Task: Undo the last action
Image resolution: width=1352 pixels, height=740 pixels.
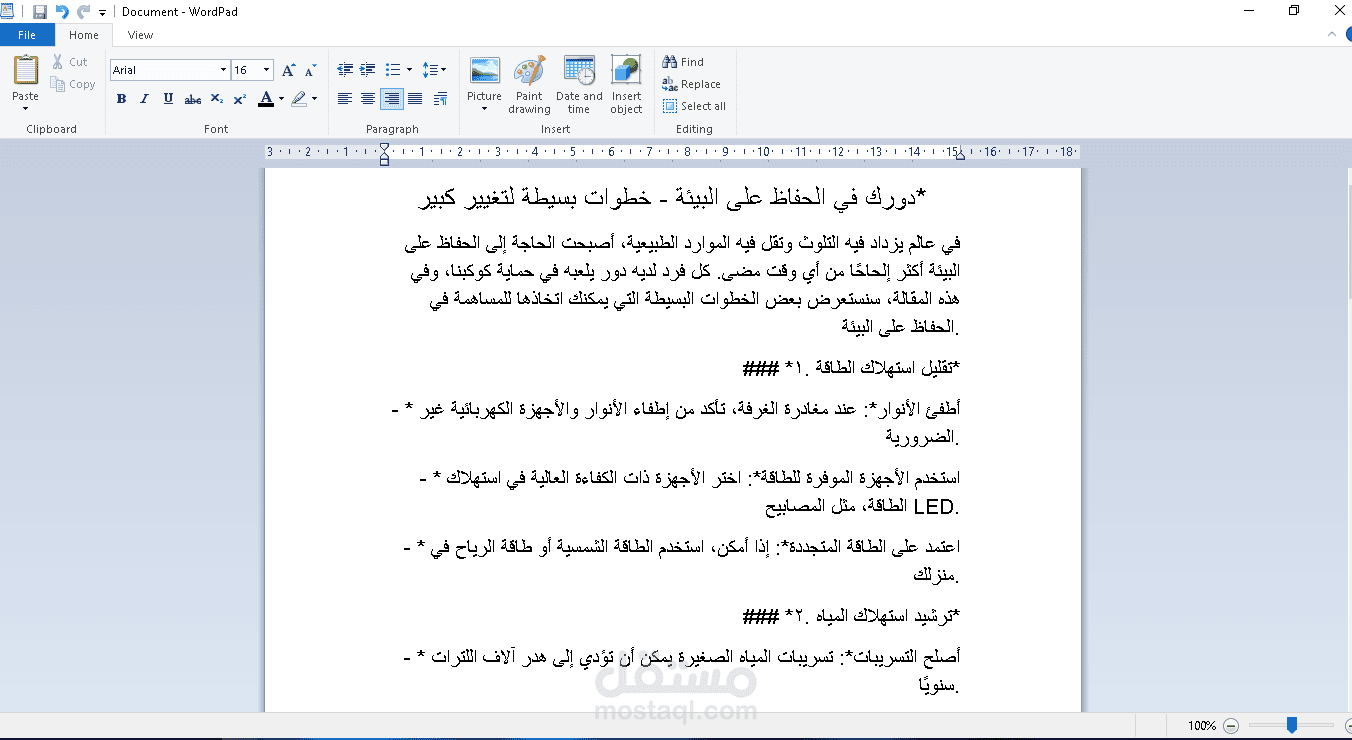Action: pyautogui.click(x=62, y=11)
